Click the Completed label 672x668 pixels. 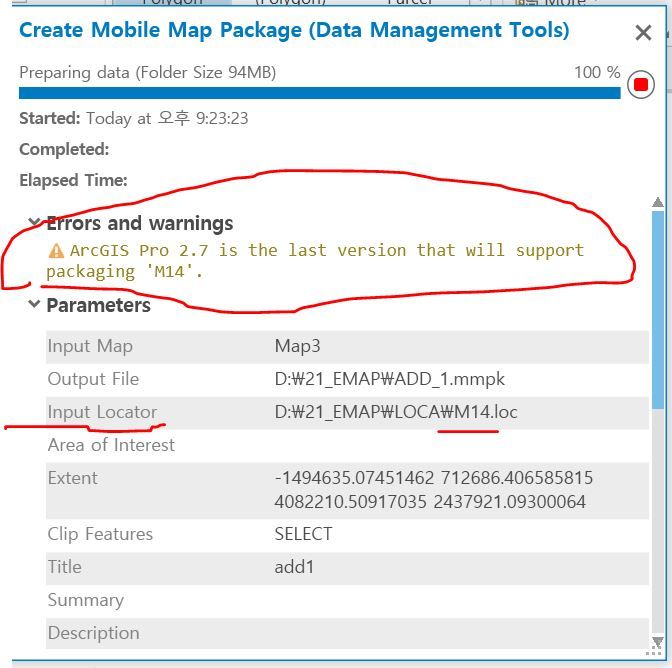click(x=64, y=150)
